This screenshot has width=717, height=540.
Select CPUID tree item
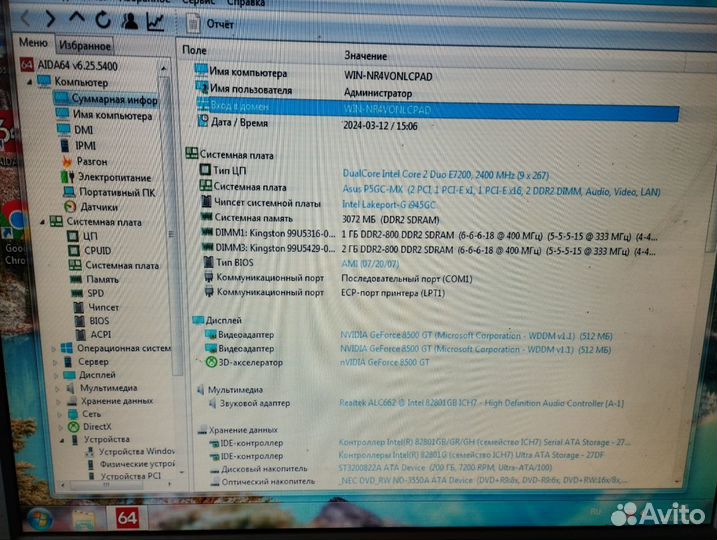(97, 251)
